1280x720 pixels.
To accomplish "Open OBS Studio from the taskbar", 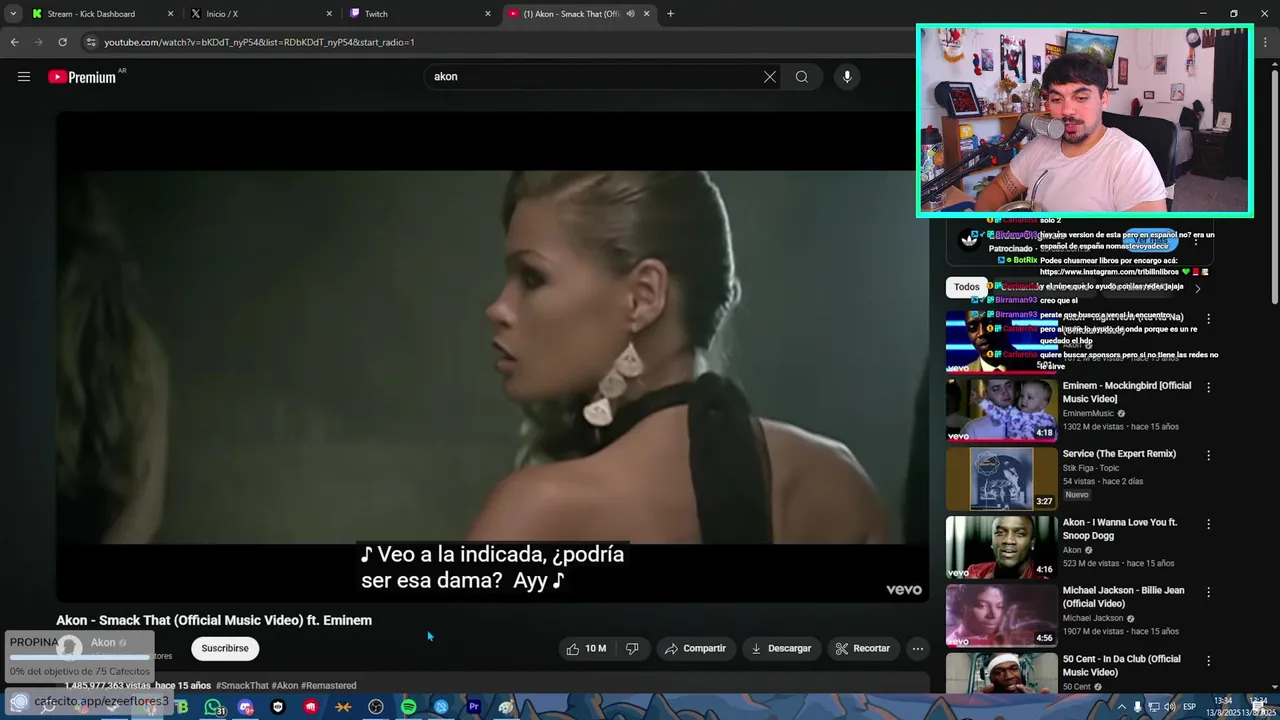I will click(376, 707).
